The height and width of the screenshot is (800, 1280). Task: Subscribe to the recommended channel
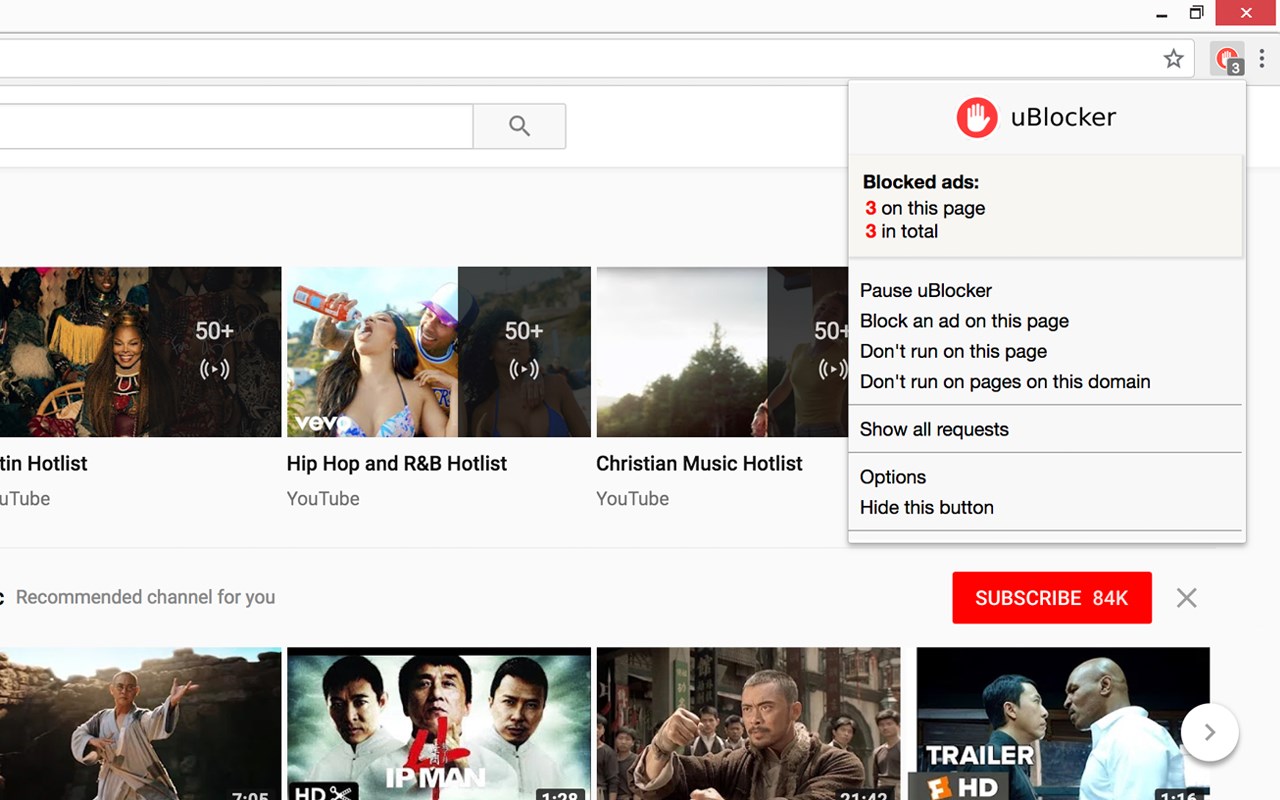point(1052,598)
